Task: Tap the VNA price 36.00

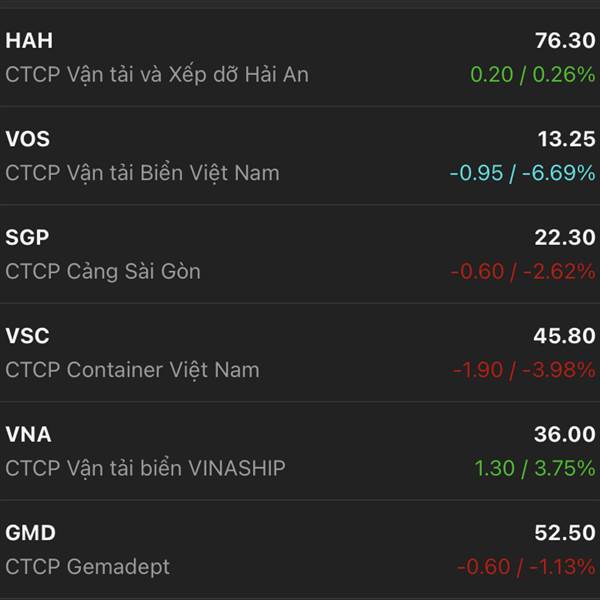Action: [565, 434]
